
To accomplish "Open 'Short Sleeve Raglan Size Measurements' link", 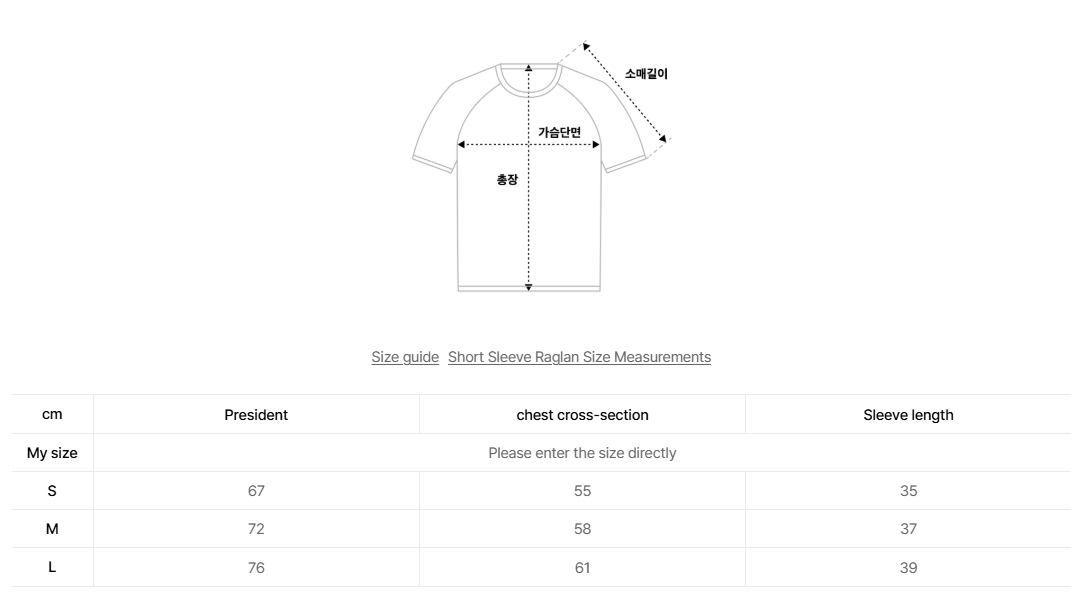I will click(x=579, y=357).
